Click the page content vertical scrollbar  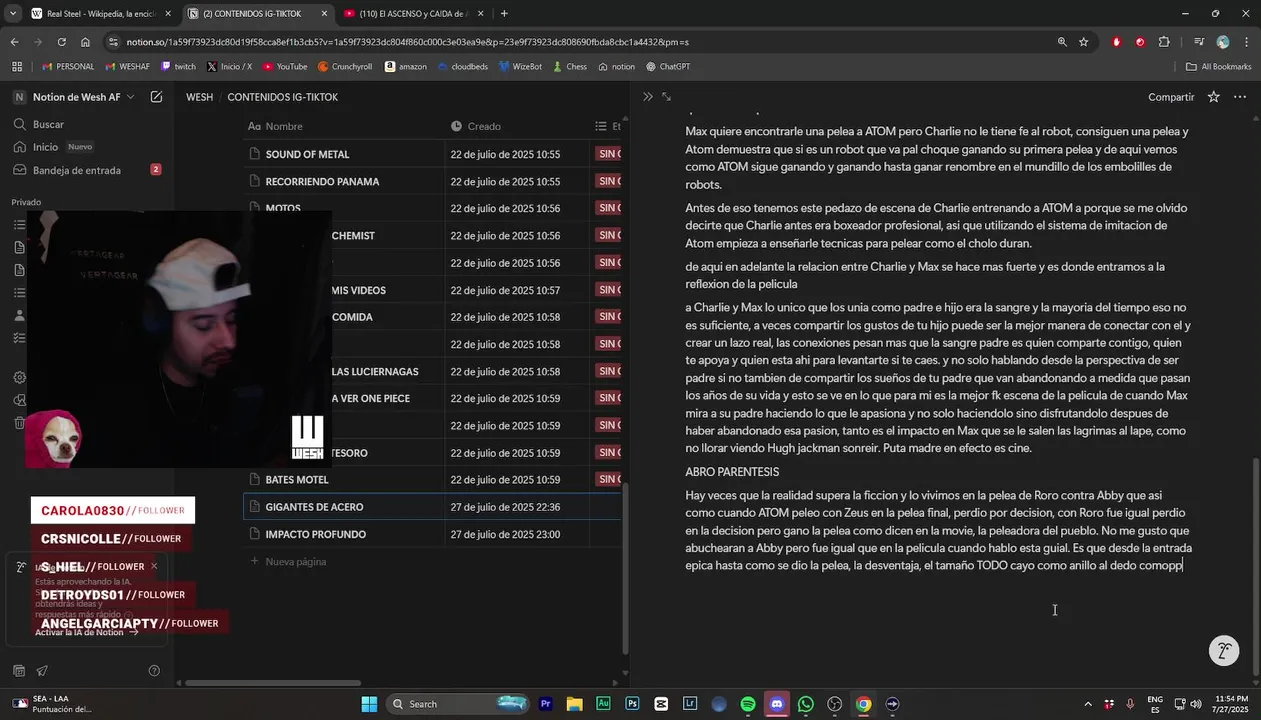point(1256,565)
